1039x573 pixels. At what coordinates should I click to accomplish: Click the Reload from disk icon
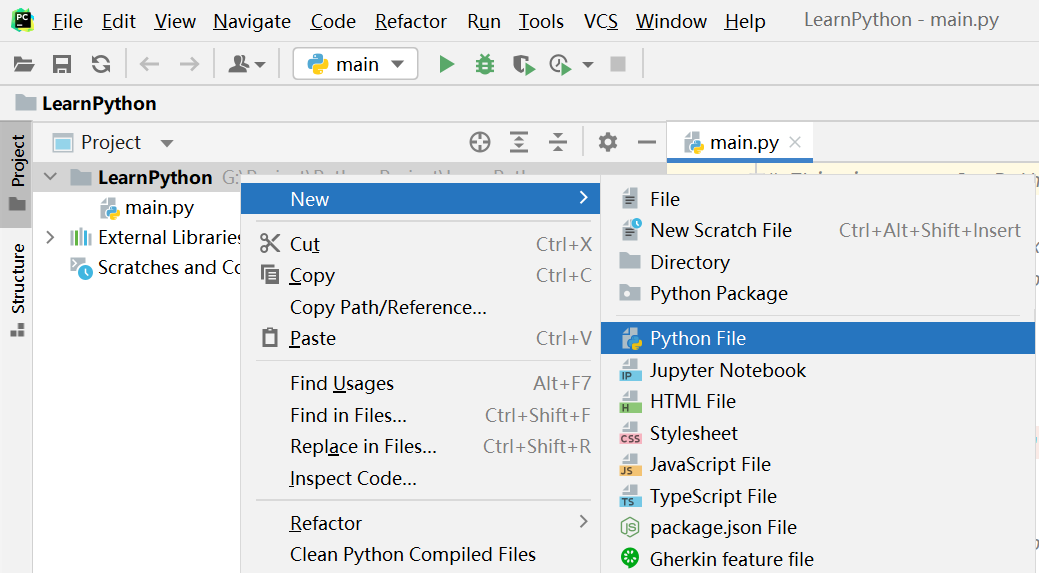[x=101, y=64]
